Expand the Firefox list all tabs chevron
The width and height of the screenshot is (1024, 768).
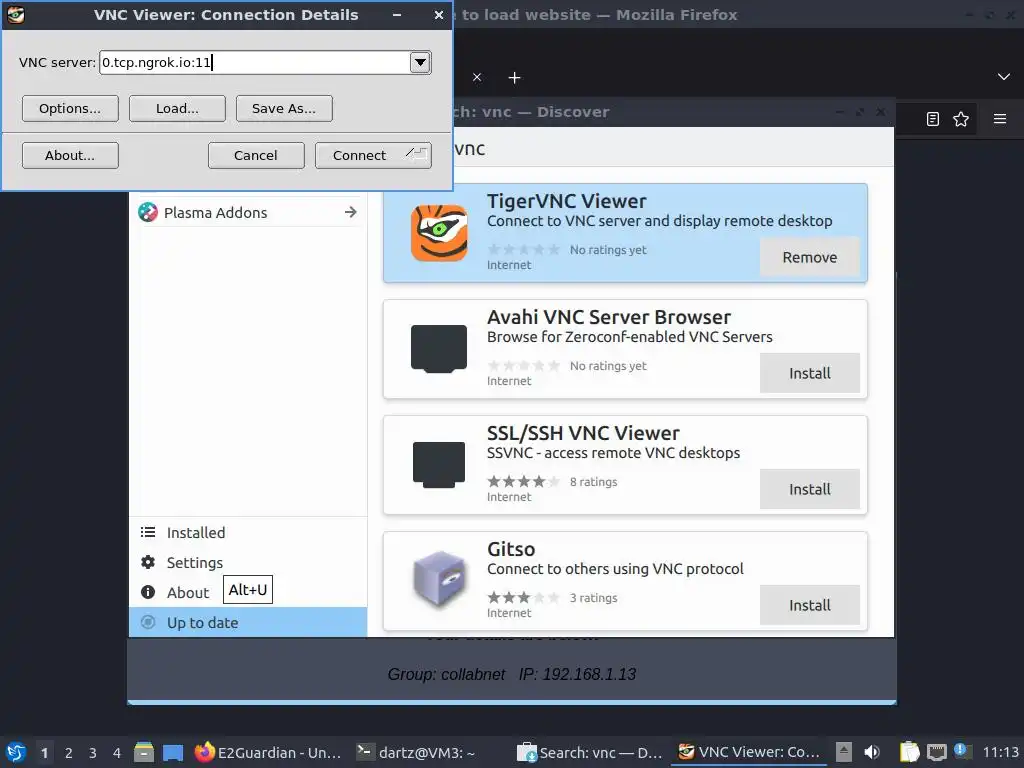tap(1004, 77)
